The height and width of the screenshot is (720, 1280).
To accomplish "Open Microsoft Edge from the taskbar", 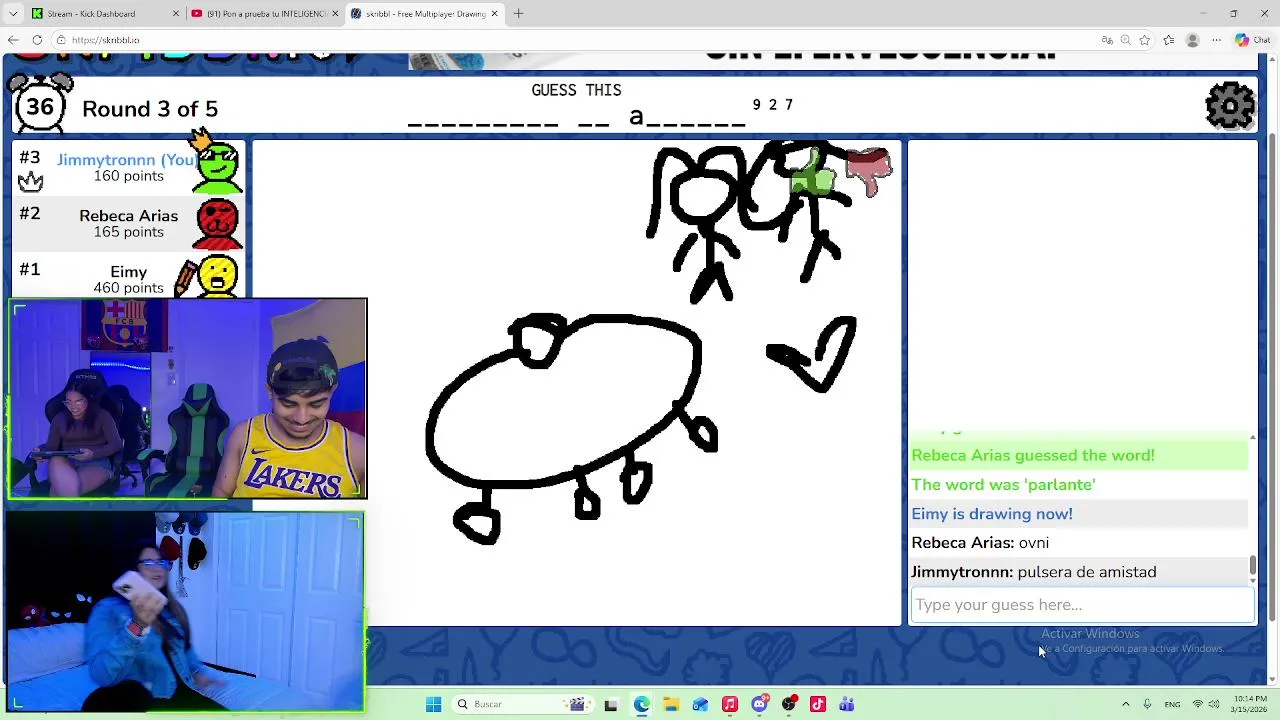I will pos(641,704).
